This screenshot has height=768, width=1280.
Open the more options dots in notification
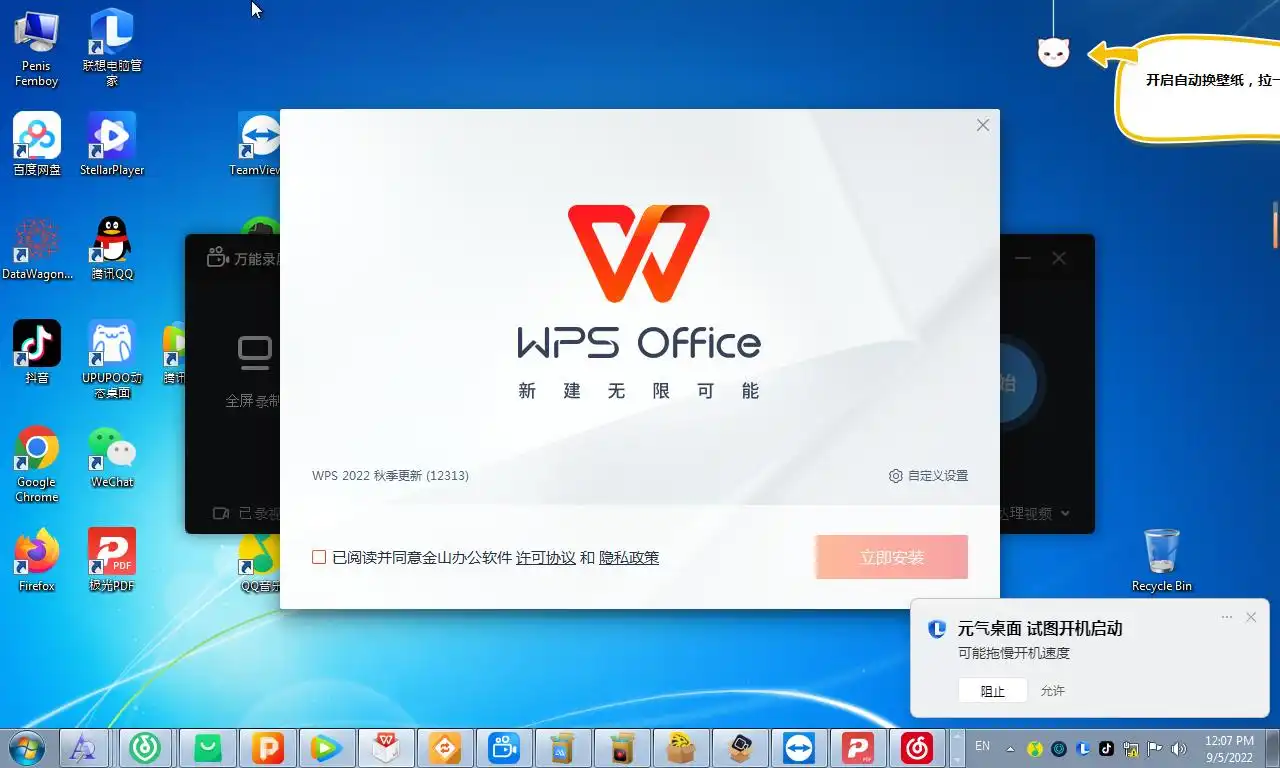point(1227,617)
